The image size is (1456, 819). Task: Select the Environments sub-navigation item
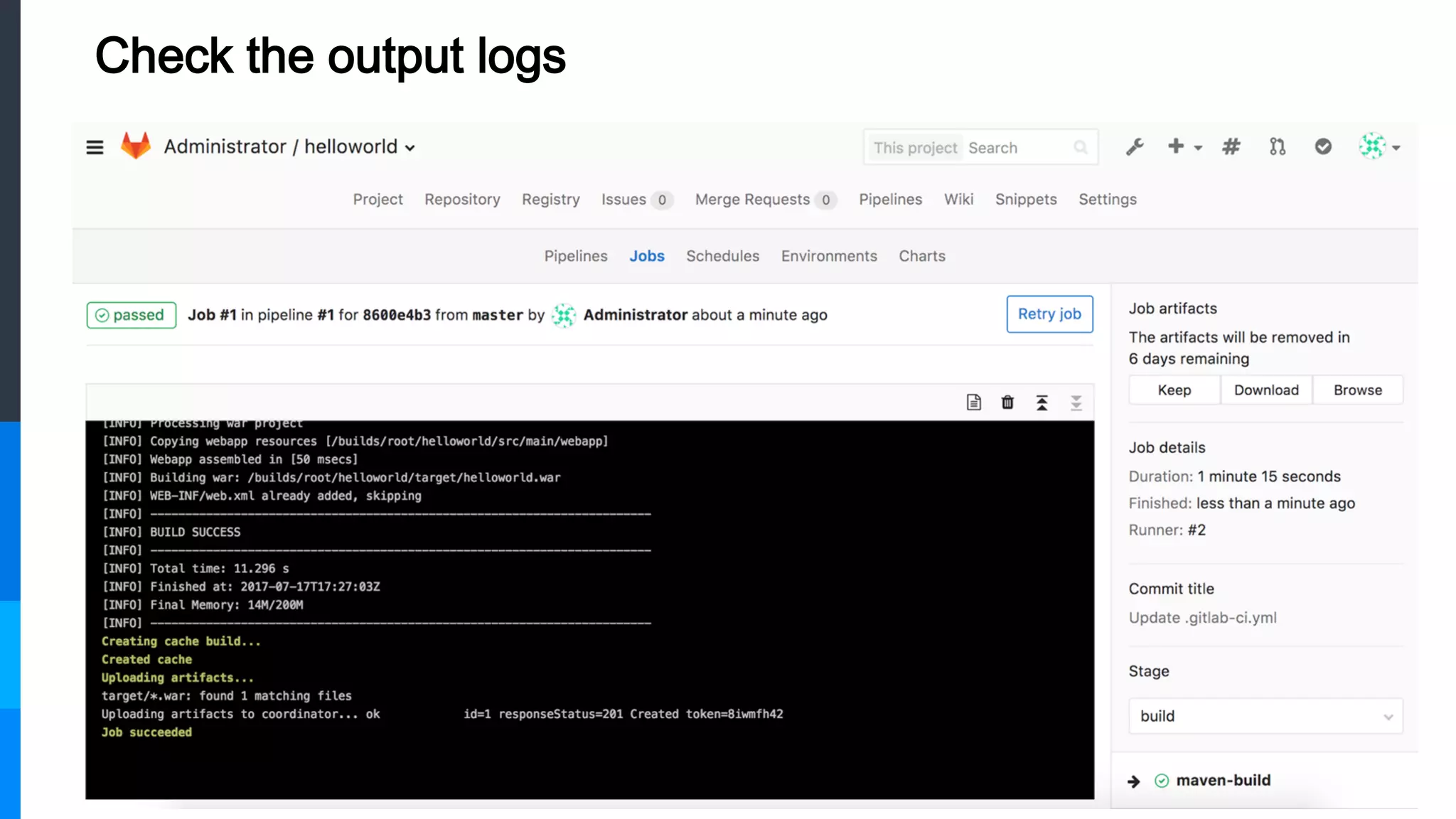coord(829,256)
